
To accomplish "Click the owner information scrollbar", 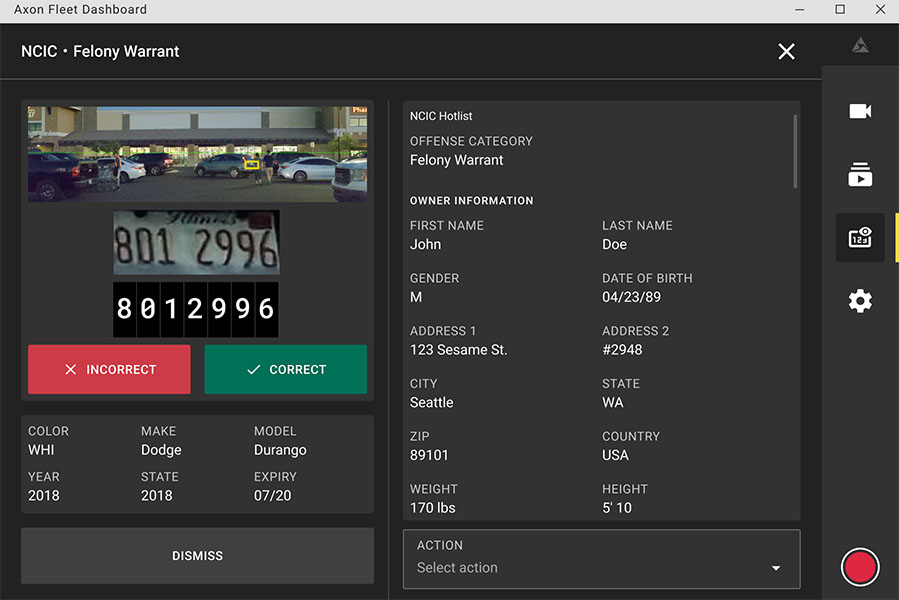I will coord(795,151).
